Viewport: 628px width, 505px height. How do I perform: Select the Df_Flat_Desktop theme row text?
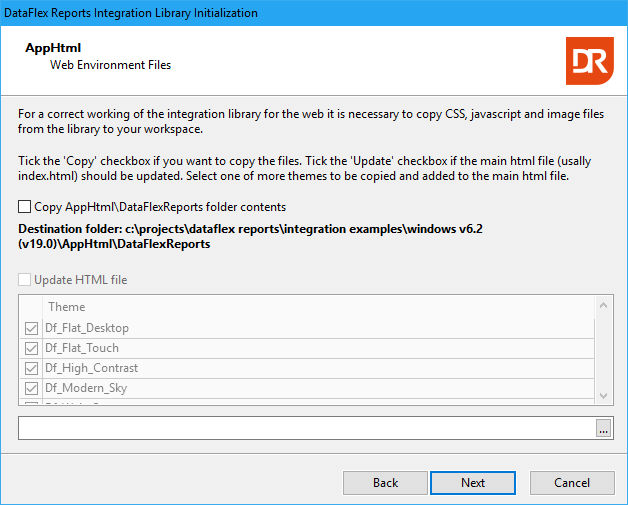[87, 328]
